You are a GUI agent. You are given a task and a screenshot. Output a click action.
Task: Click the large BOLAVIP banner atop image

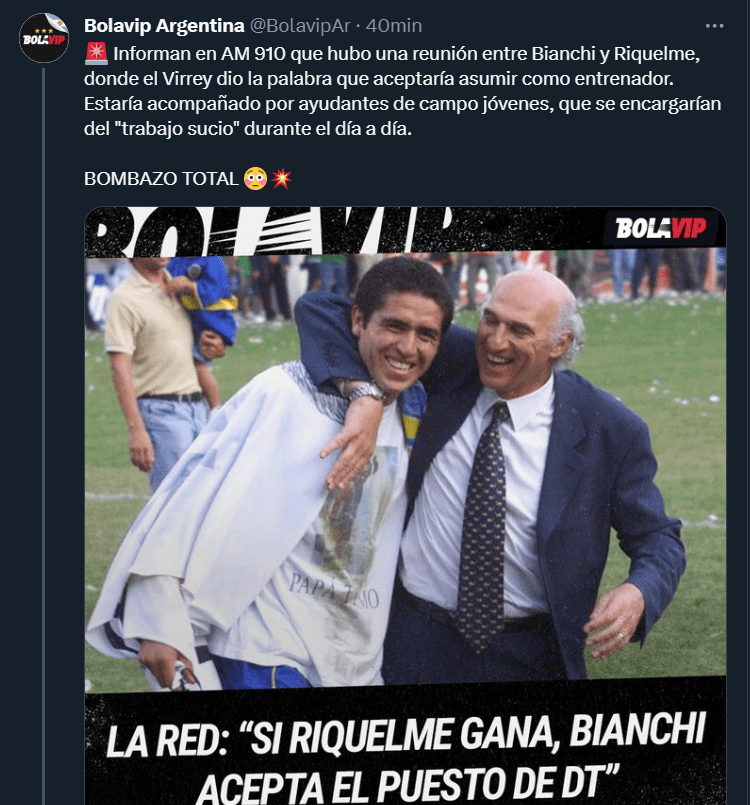pyautogui.click(x=270, y=231)
